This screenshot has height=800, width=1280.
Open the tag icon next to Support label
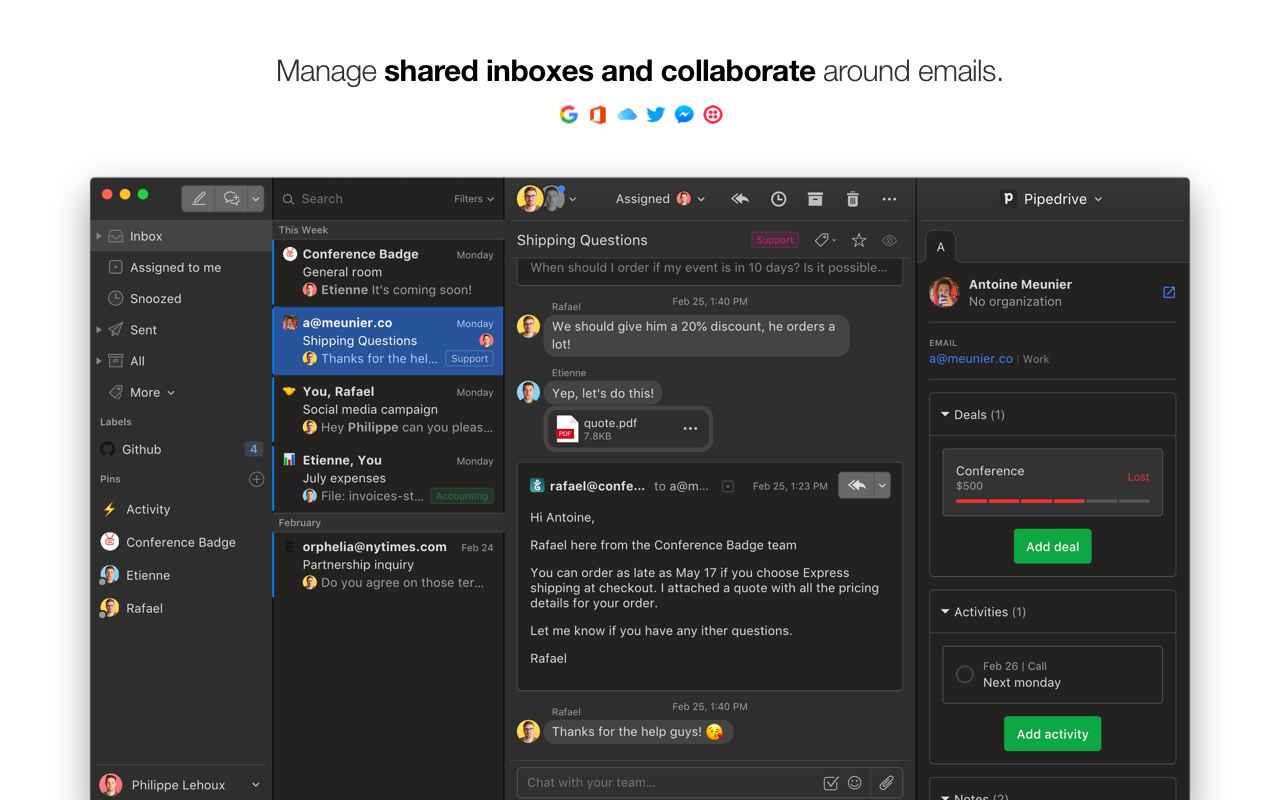click(x=821, y=240)
